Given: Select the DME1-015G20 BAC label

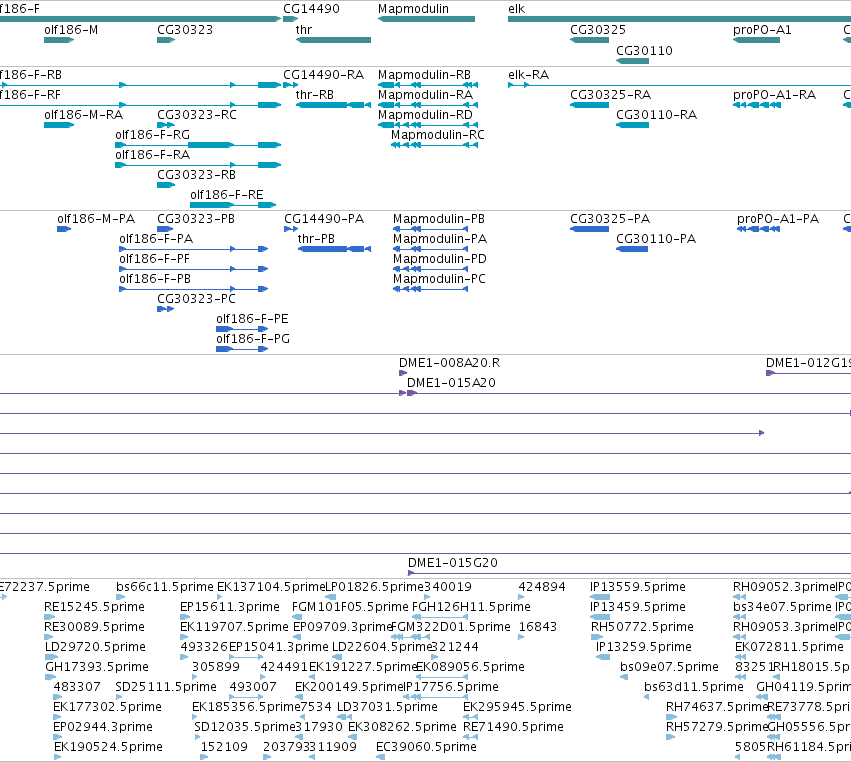Looking at the screenshot, I should [453, 563].
